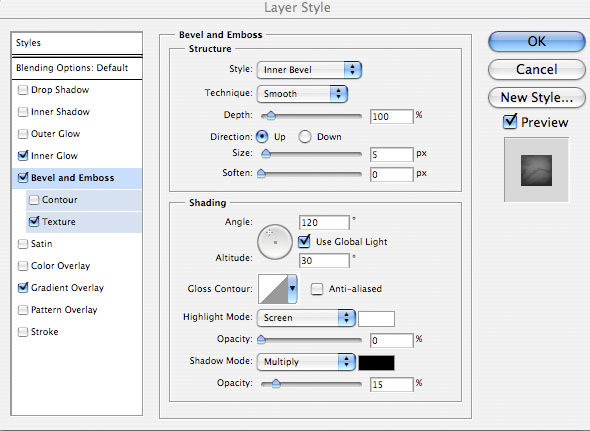Click the style preview thumbnail

tap(536, 170)
